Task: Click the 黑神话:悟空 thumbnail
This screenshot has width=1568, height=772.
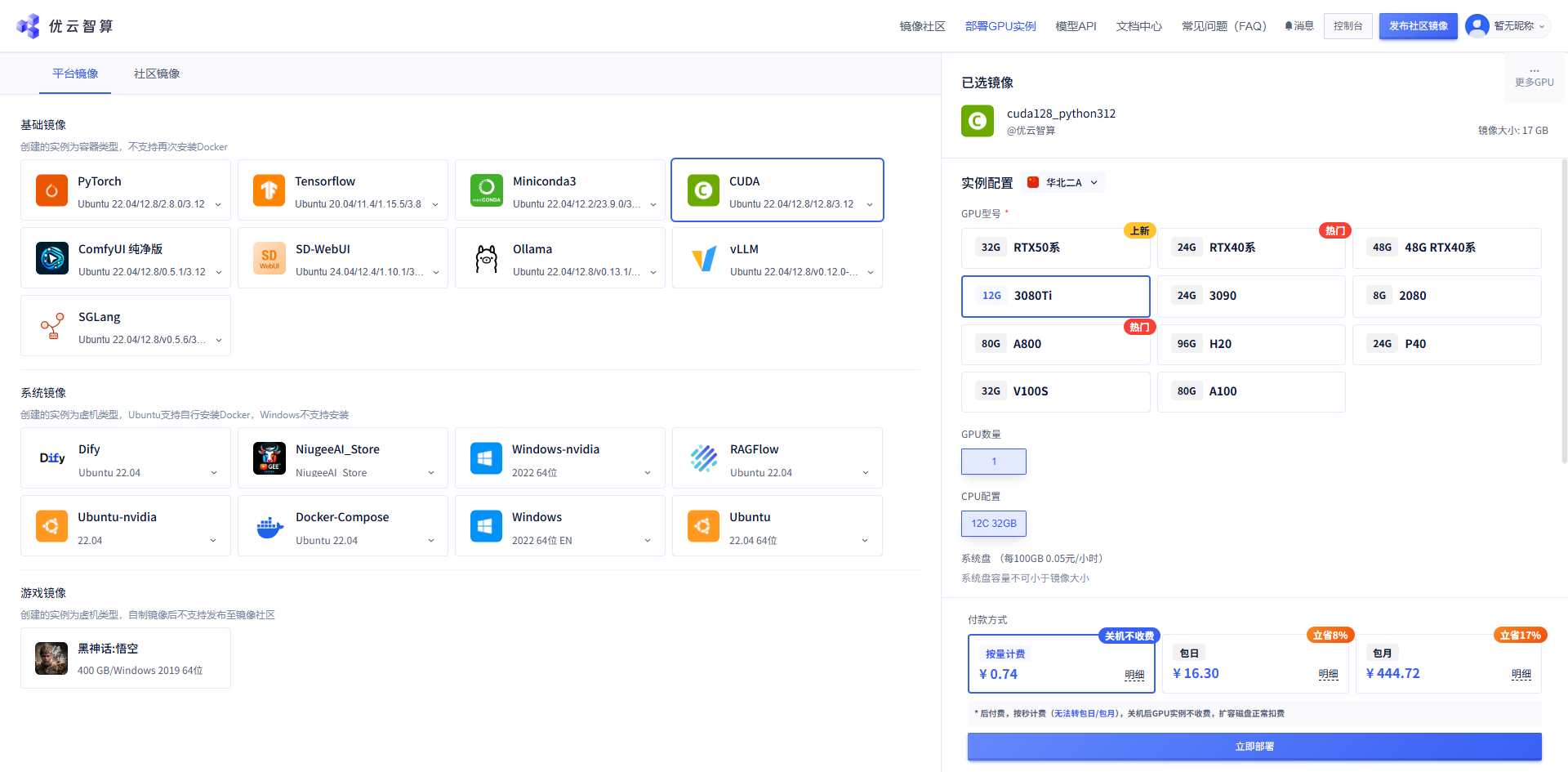Action: pyautogui.click(x=51, y=658)
